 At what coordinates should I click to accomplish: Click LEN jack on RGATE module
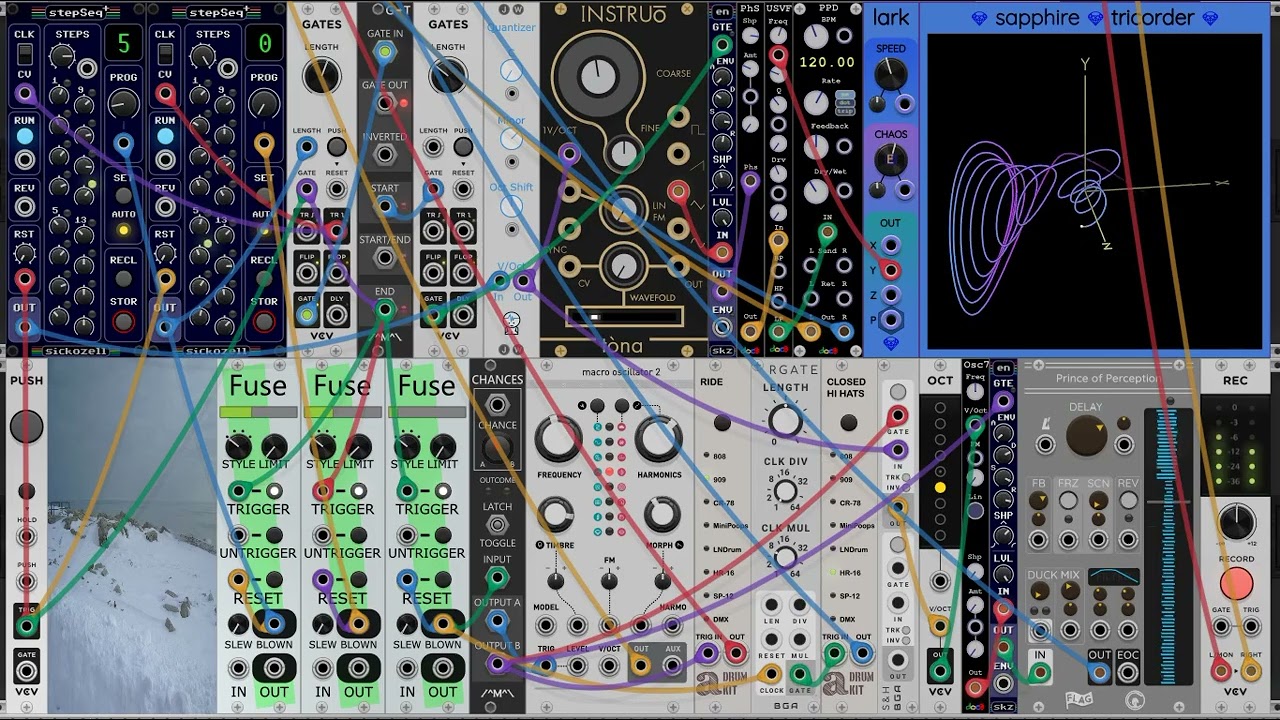[772, 605]
